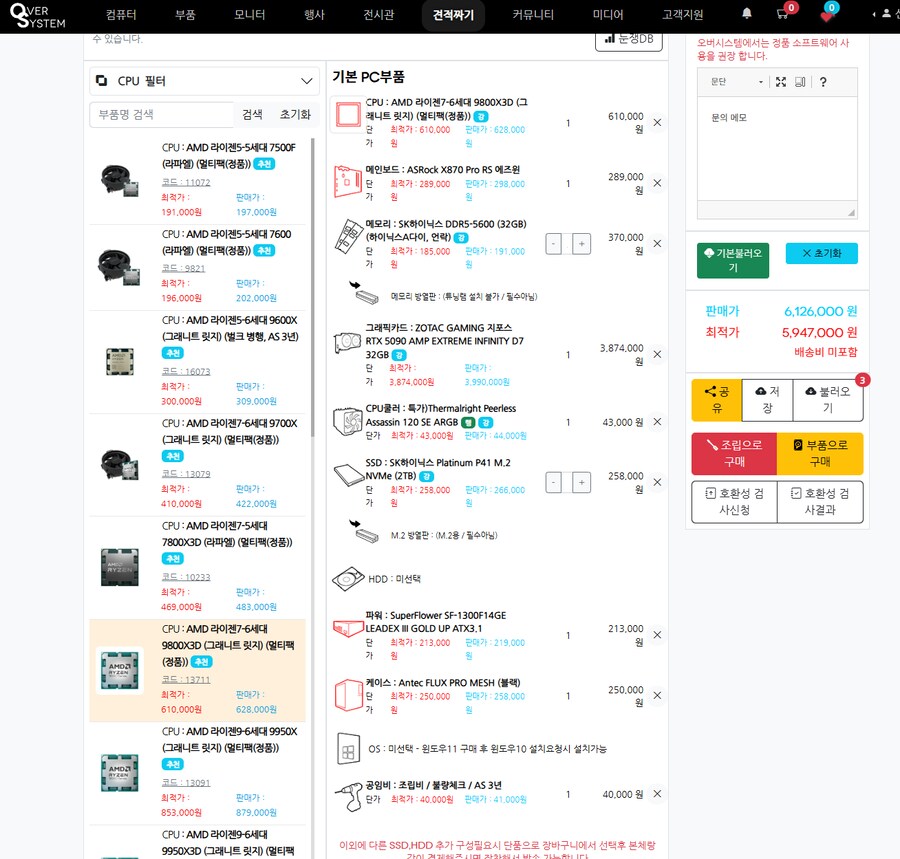Click the 조립으로 구매 button
This screenshot has width=900, height=859.
[x=734, y=453]
